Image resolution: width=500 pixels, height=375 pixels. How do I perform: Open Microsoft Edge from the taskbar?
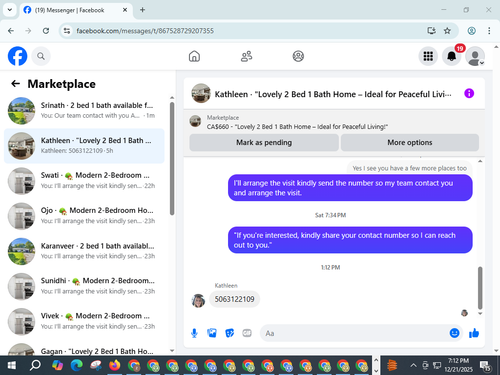(77, 365)
